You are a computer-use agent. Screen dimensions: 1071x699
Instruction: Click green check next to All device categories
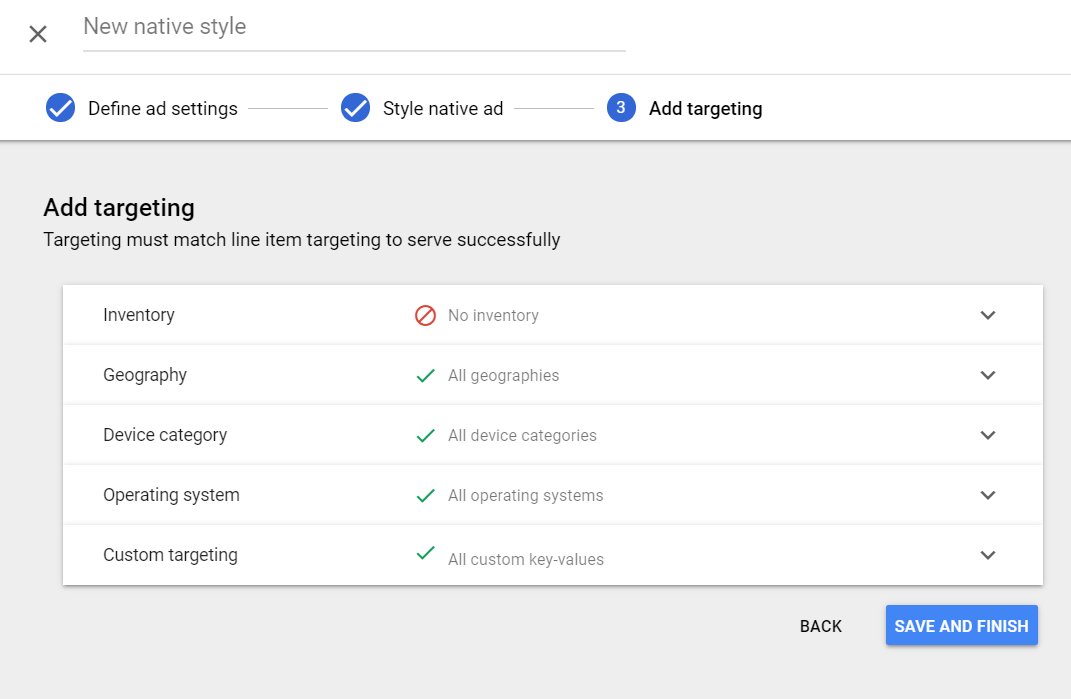(425, 435)
